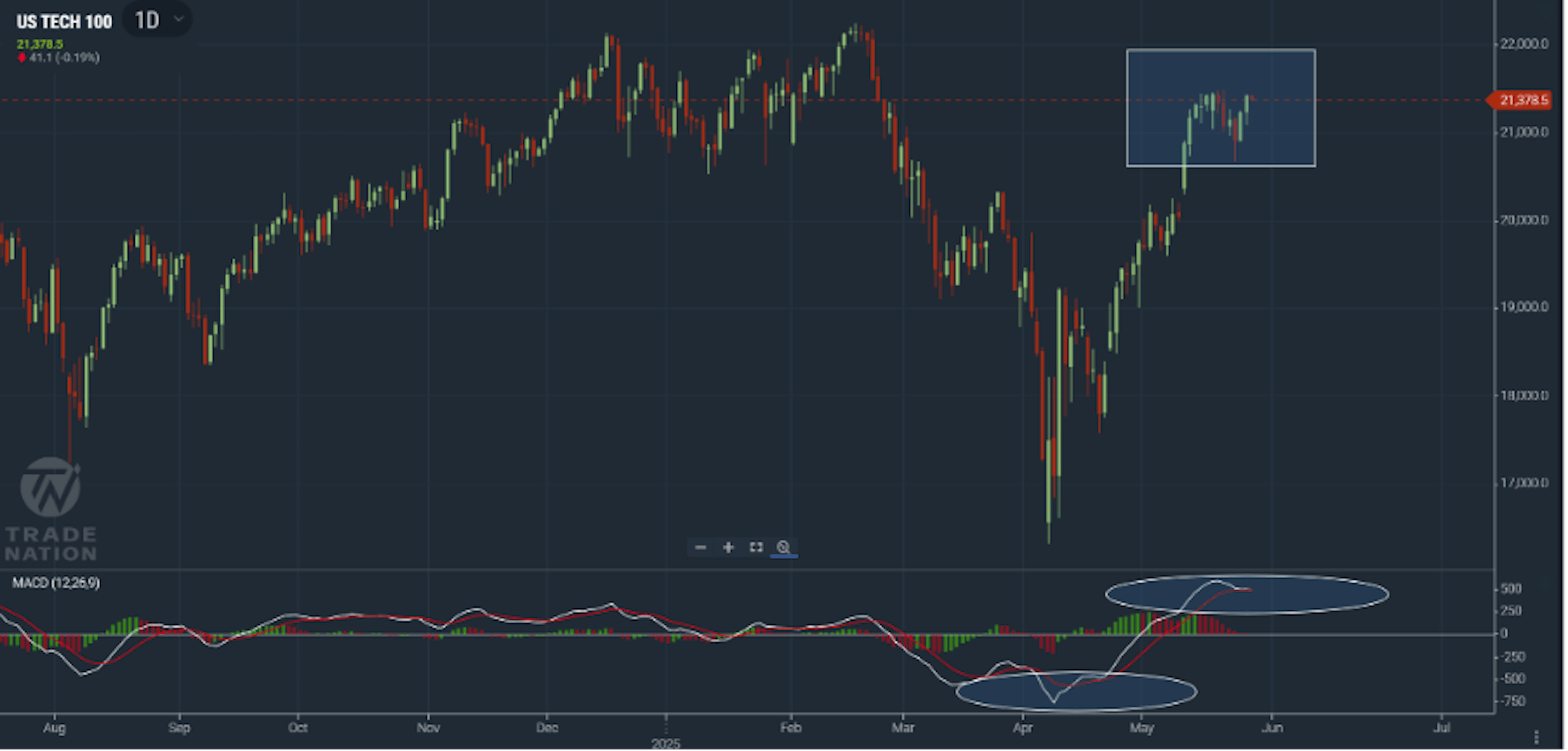Click the 19,000.0 price axis label
This screenshot has width=1568, height=751.
[x=1525, y=307]
